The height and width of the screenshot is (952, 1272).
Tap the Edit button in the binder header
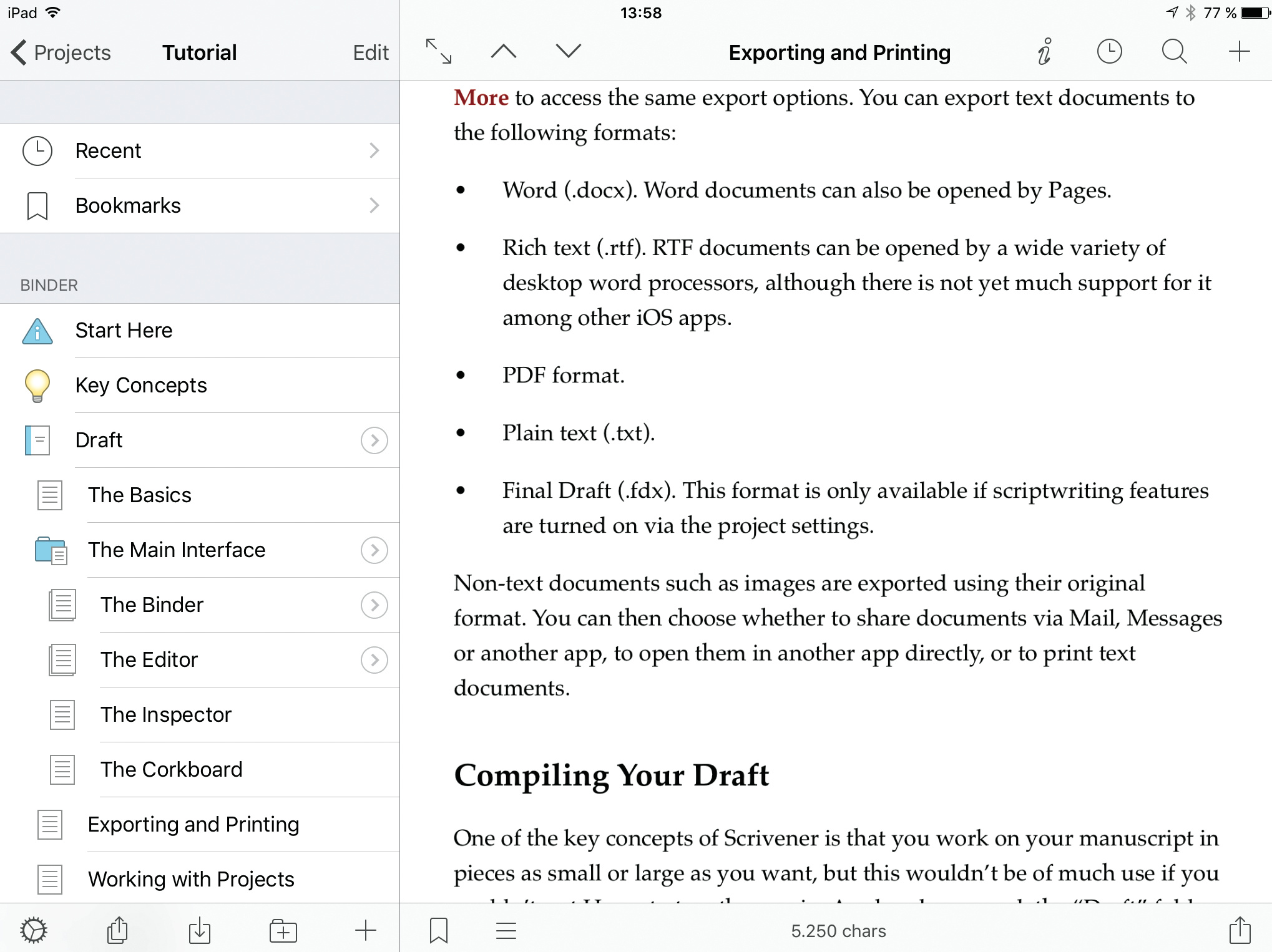point(371,53)
